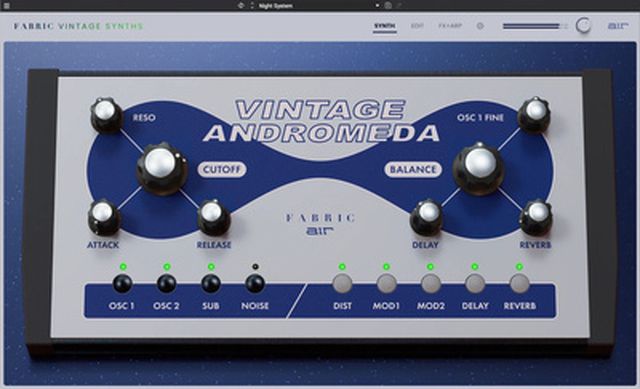Click the CUTOFF label pill
This screenshot has height=389, width=640.
[222, 169]
